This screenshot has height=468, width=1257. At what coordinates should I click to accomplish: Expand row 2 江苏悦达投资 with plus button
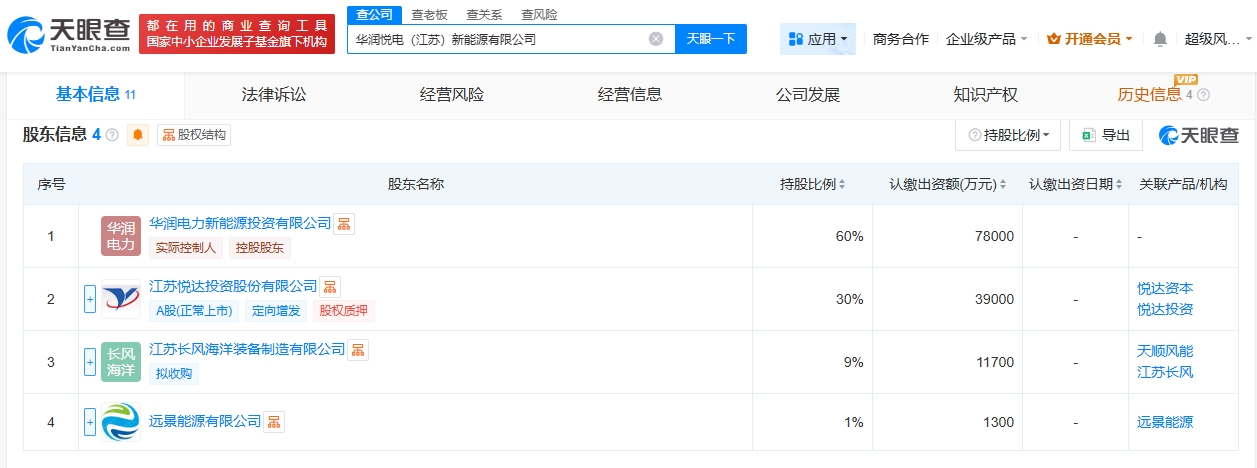coord(90,298)
